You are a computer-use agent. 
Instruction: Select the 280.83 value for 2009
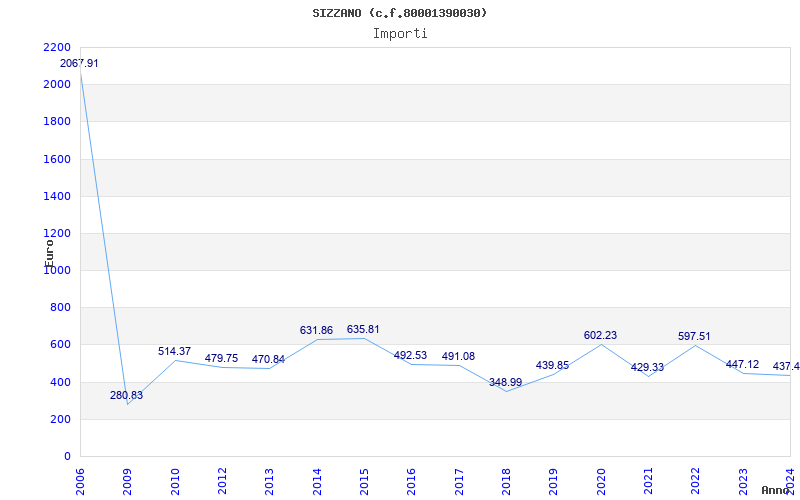(127, 395)
